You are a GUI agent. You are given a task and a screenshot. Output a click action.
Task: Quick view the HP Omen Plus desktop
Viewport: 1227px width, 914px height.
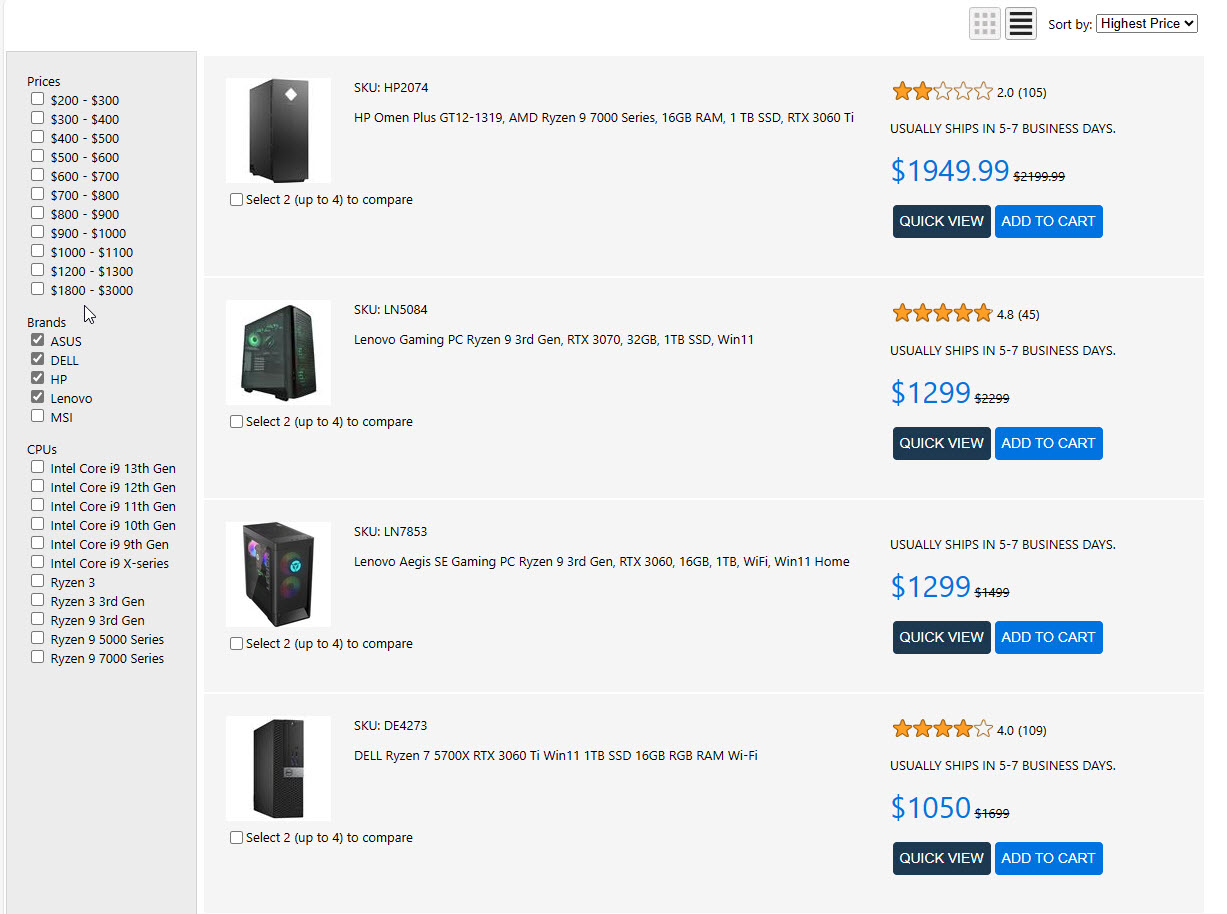[x=941, y=222]
